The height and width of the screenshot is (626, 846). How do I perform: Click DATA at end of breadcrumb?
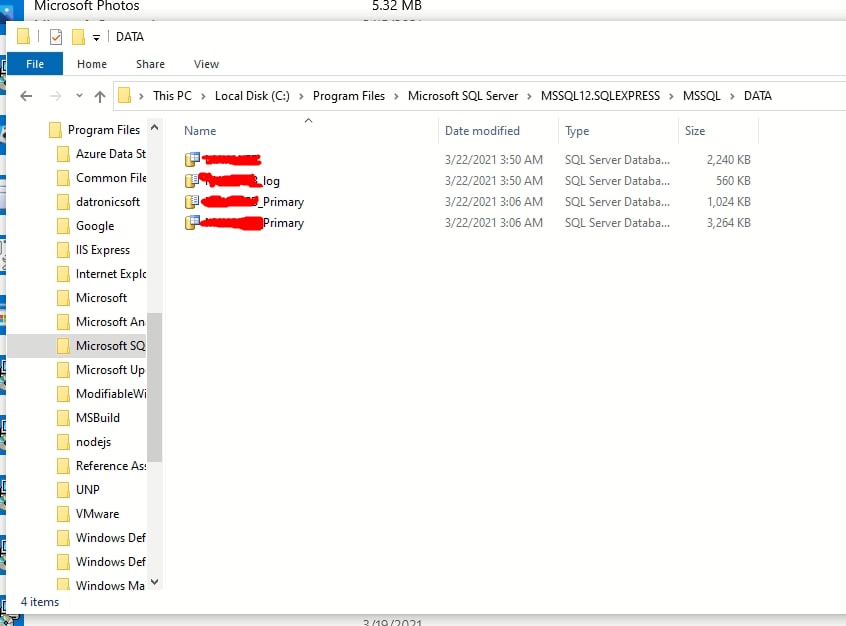click(758, 96)
